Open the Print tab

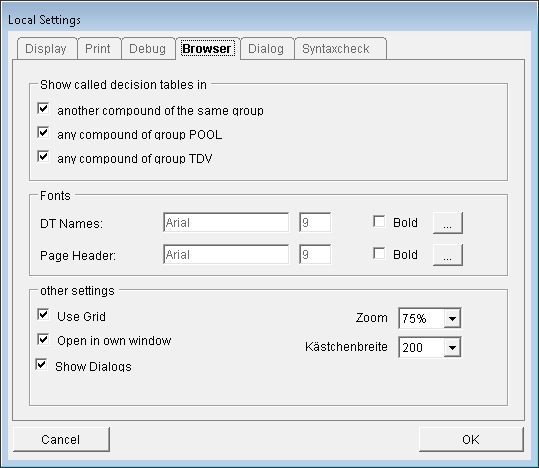pos(99,49)
